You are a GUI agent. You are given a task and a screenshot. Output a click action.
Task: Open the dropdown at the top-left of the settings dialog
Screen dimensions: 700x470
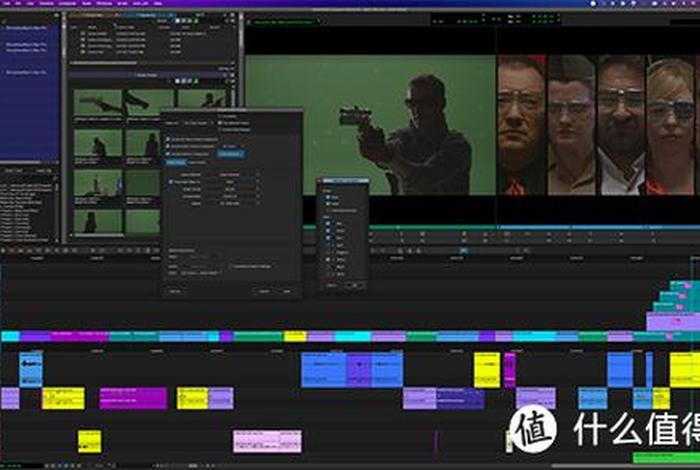click(170, 121)
